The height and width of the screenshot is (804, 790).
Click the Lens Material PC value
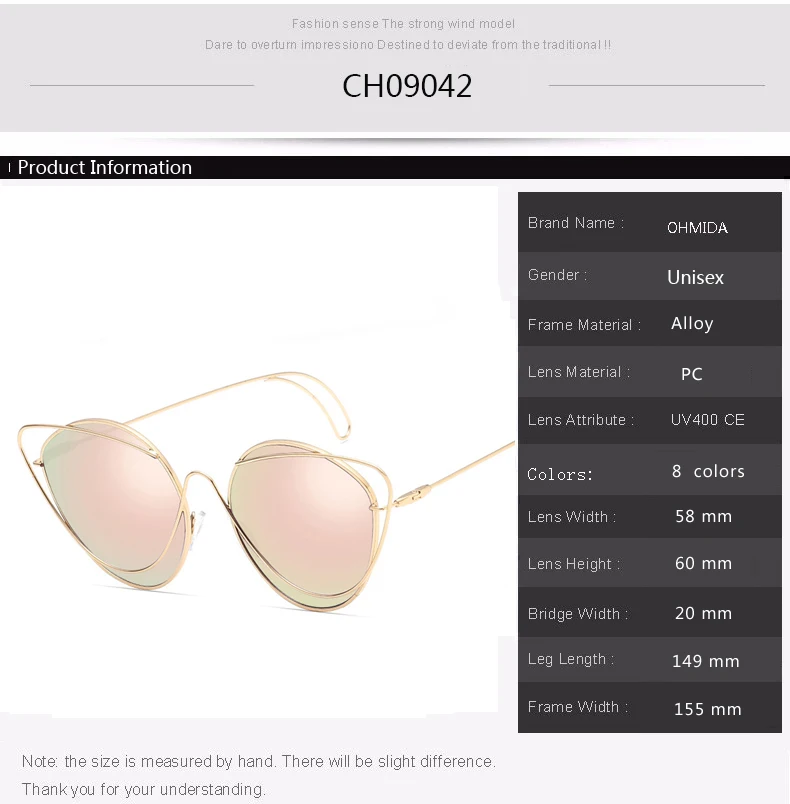[x=692, y=374]
